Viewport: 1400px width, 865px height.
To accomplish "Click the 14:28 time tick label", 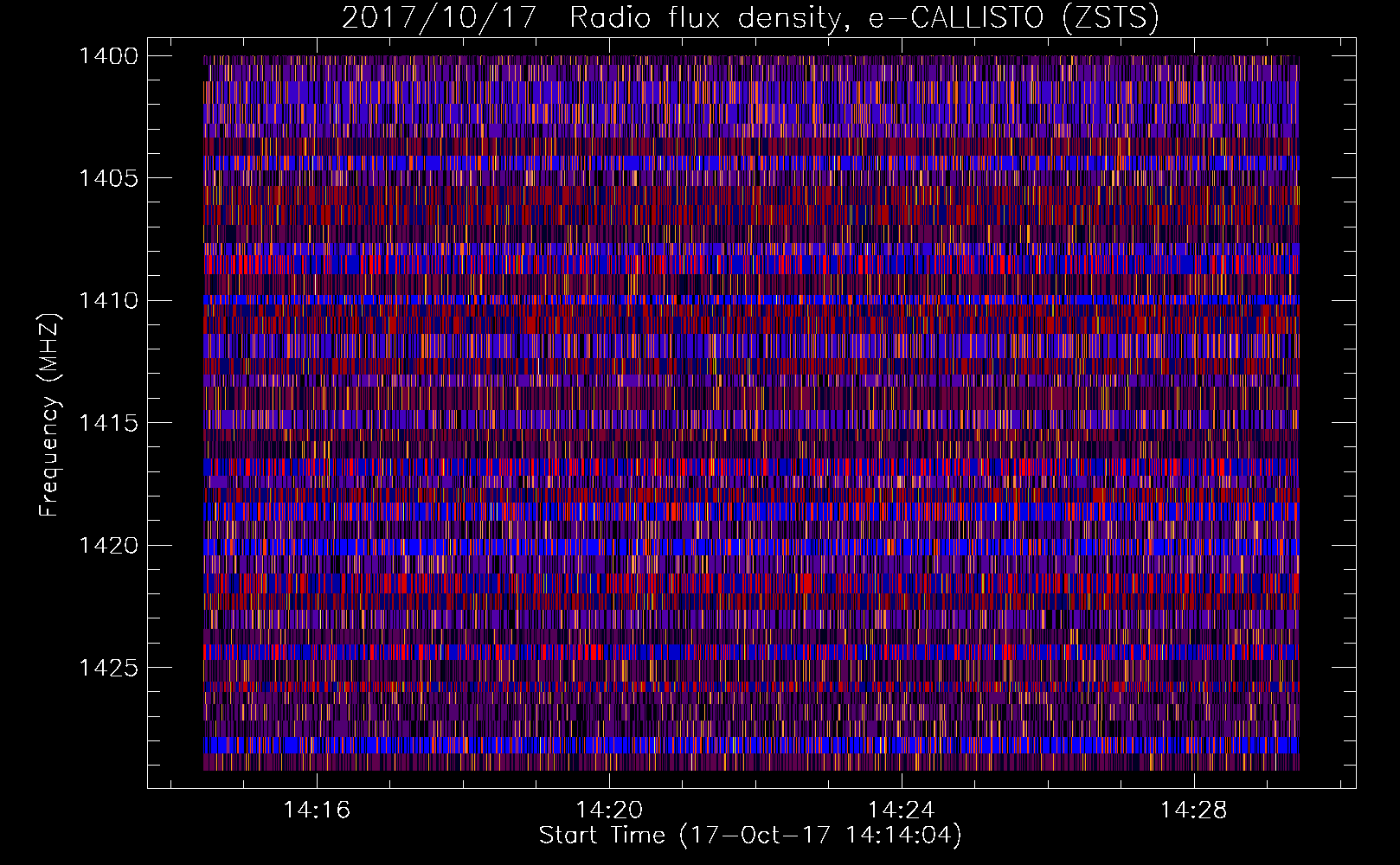I will tap(1194, 811).
